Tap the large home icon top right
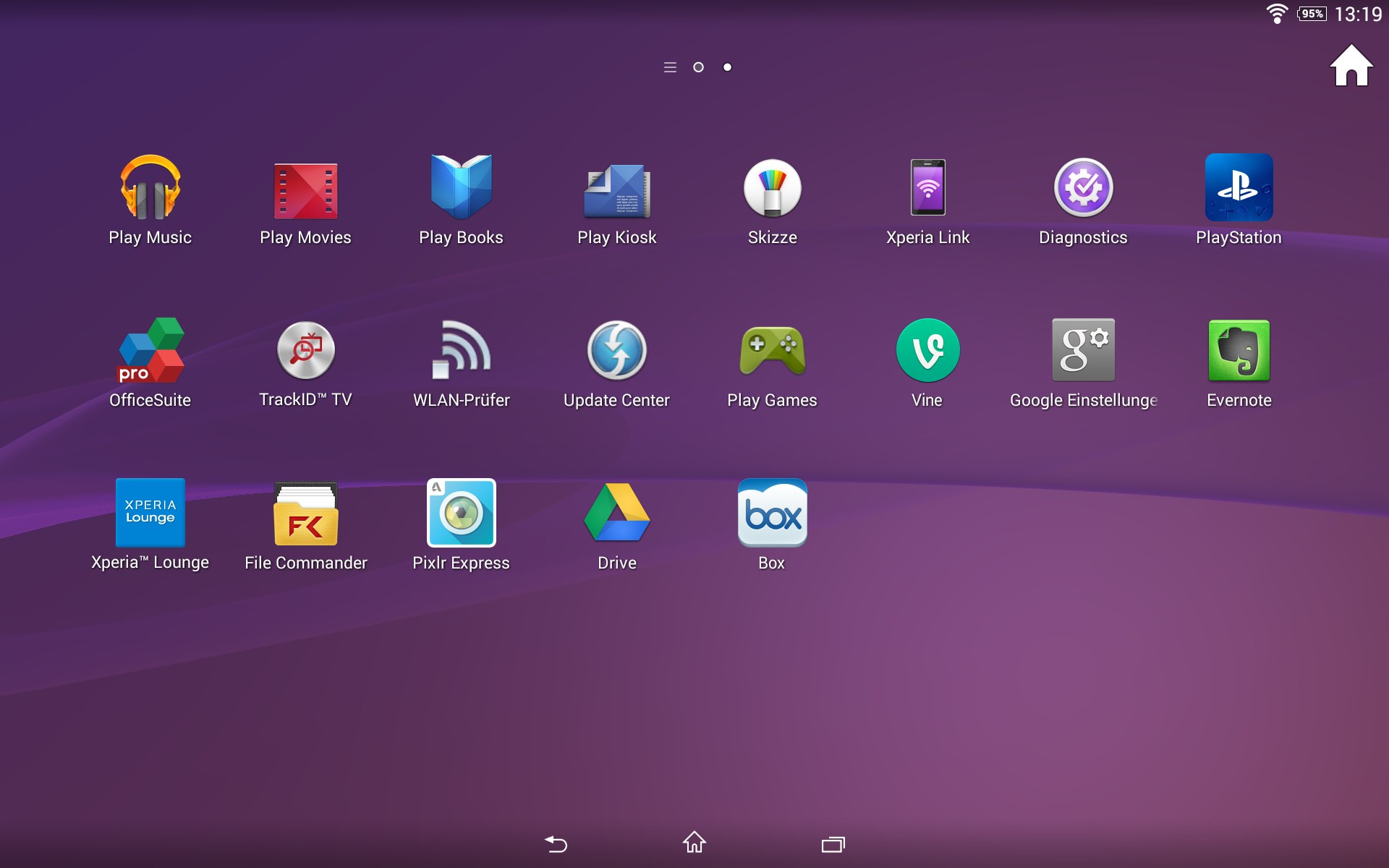 point(1351,66)
